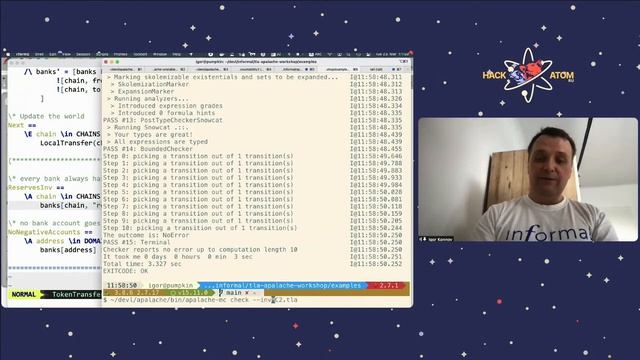This screenshot has height=360, width=640.
Task: Click terminal window title igor@pumpkin
Action: pos(256,62)
